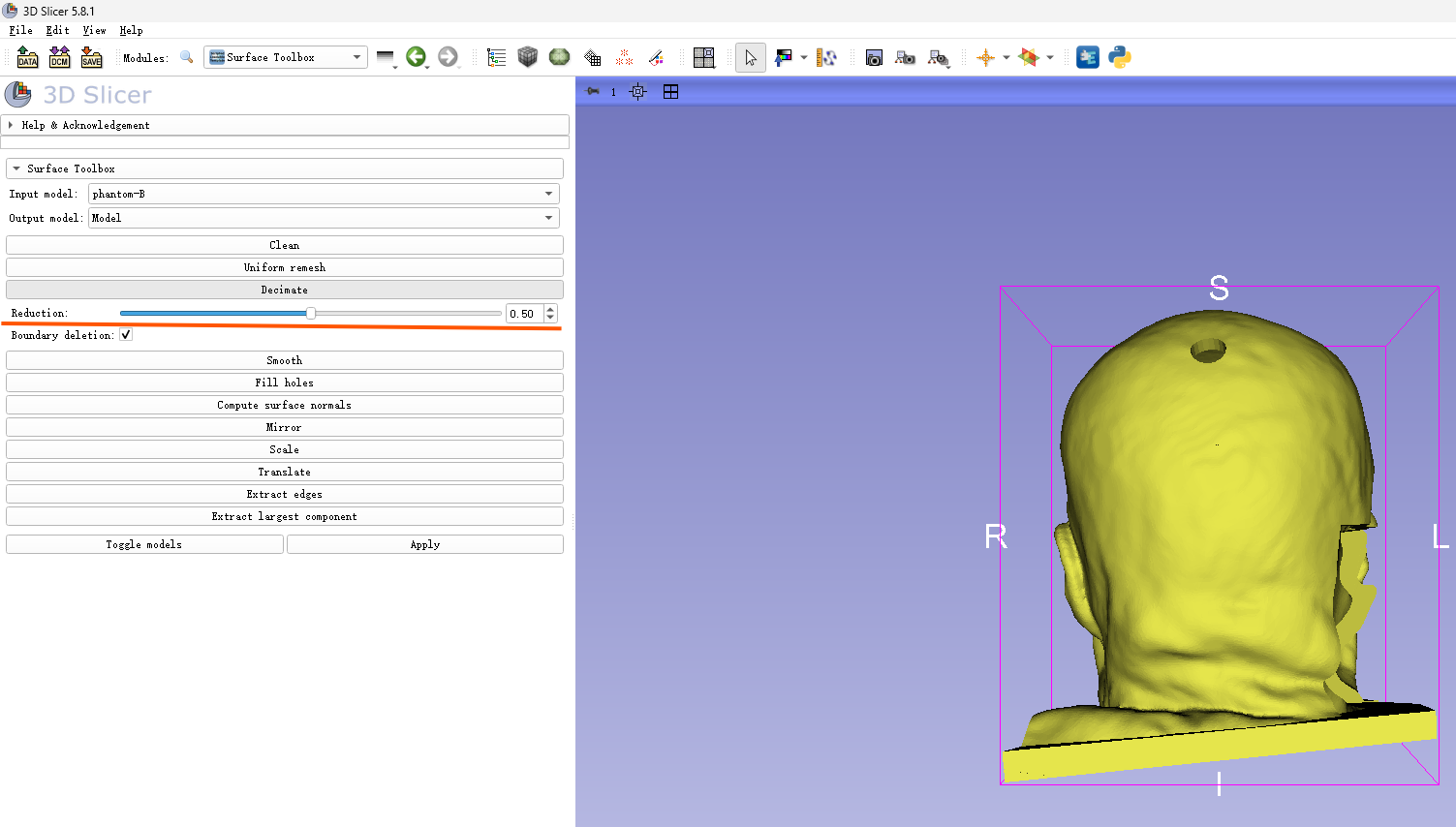The width and height of the screenshot is (1456, 827).
Task: Toggle the Scale operation
Action: coord(285,449)
